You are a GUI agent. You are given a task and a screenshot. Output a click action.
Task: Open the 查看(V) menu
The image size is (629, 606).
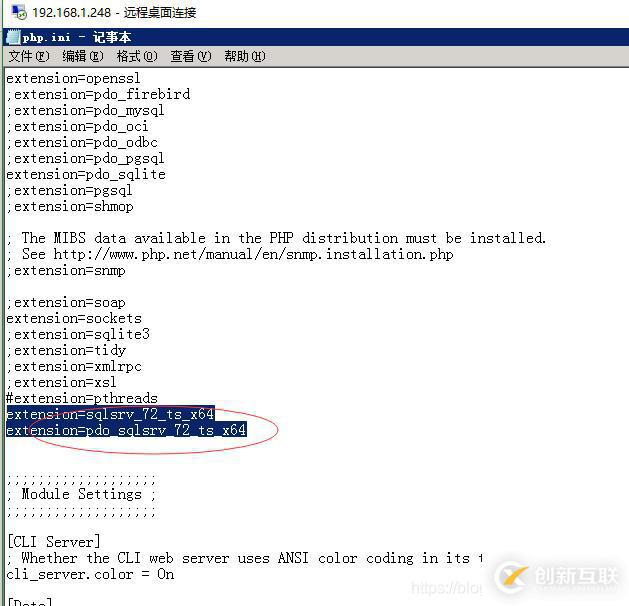point(191,57)
